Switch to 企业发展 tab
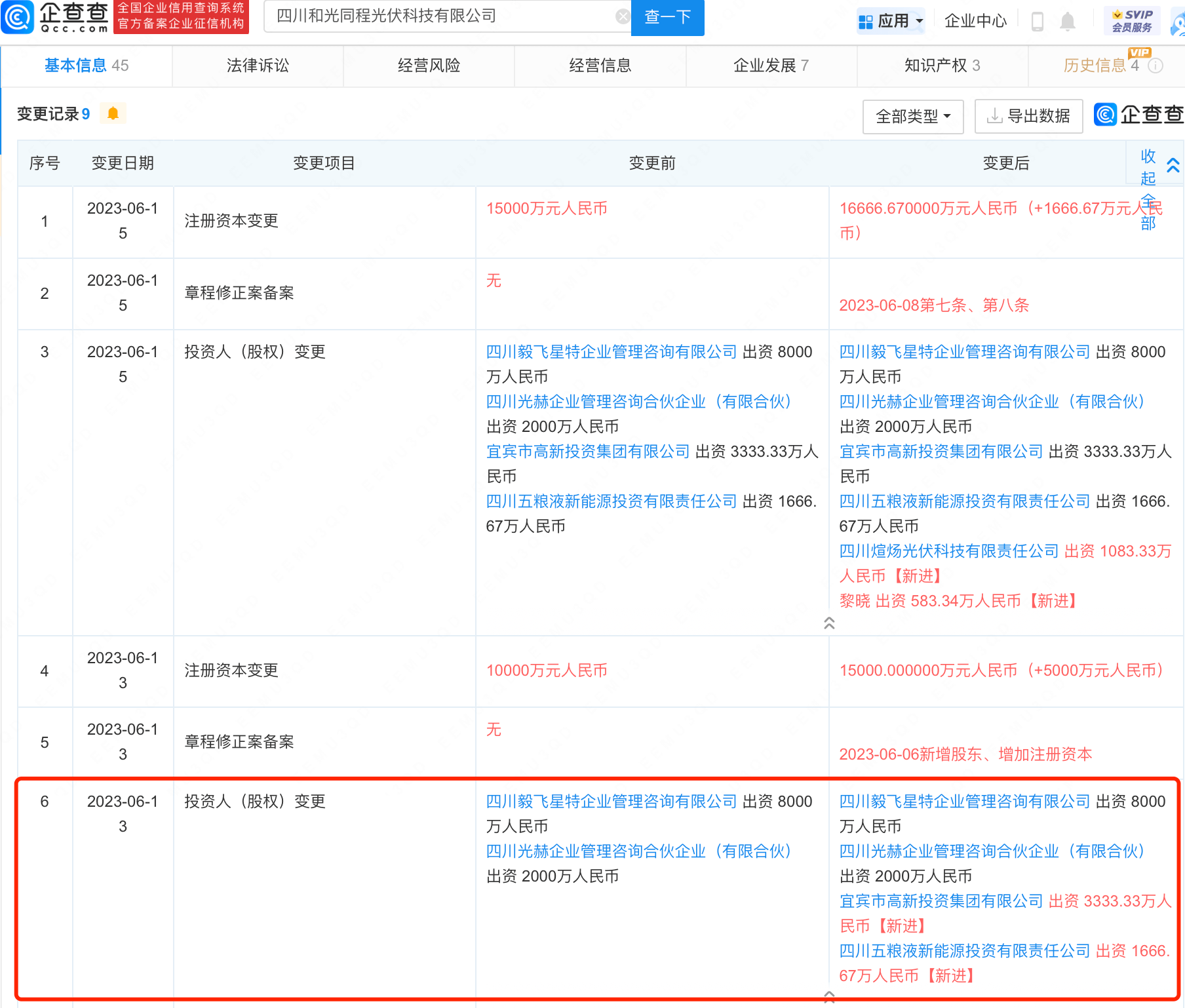 [771, 66]
